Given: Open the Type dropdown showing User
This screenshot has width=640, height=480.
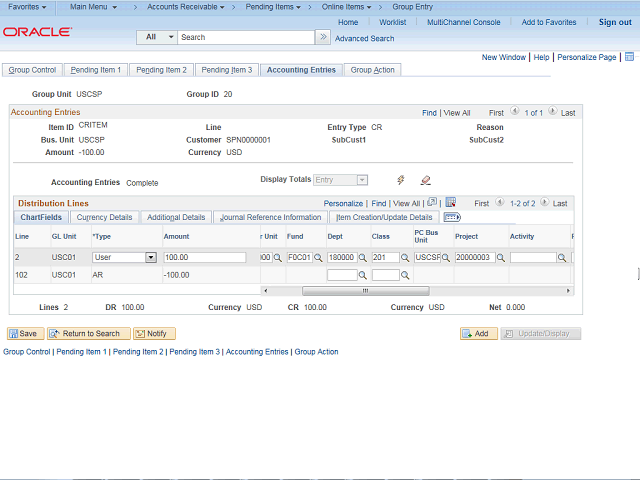Looking at the screenshot, I should coord(151,257).
